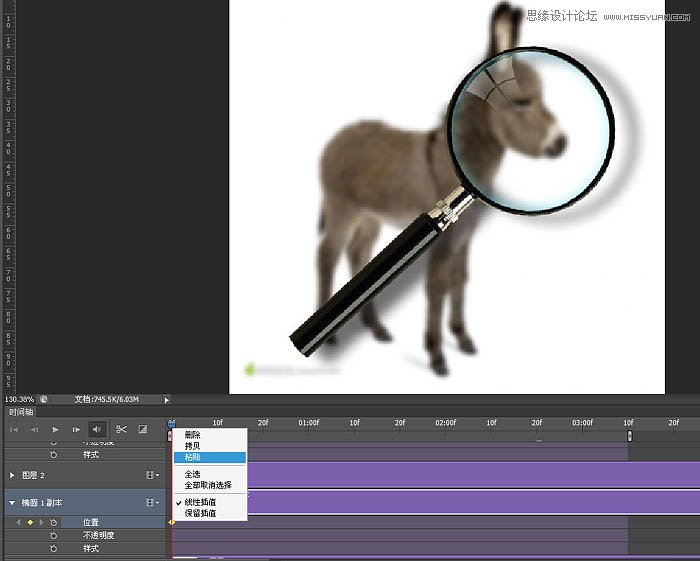Toggle 样式 stopwatch above 图层 2
This screenshot has width=700, height=561.
(54, 455)
